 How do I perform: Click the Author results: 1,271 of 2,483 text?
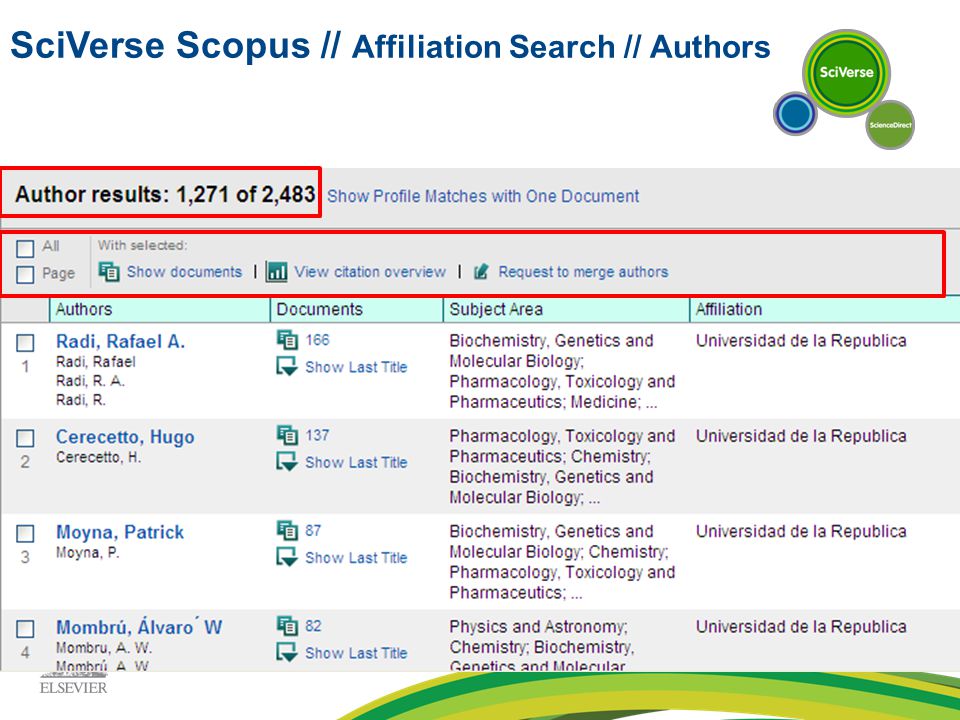pyautogui.click(x=165, y=194)
